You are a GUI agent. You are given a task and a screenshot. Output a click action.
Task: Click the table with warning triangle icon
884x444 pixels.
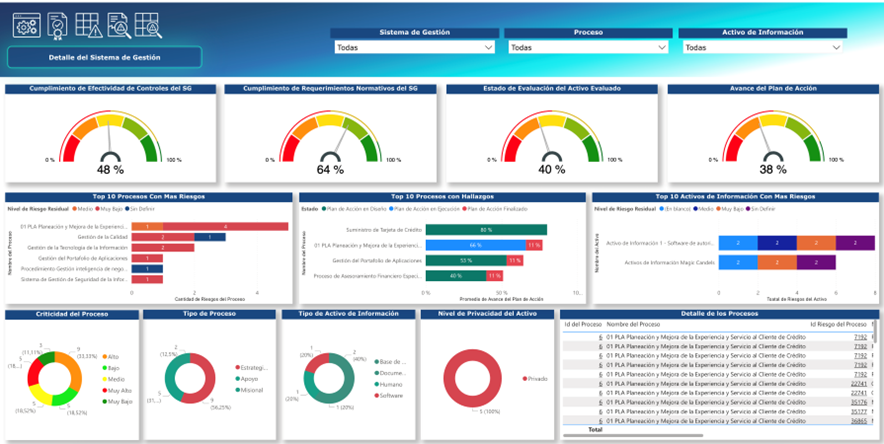[88, 25]
